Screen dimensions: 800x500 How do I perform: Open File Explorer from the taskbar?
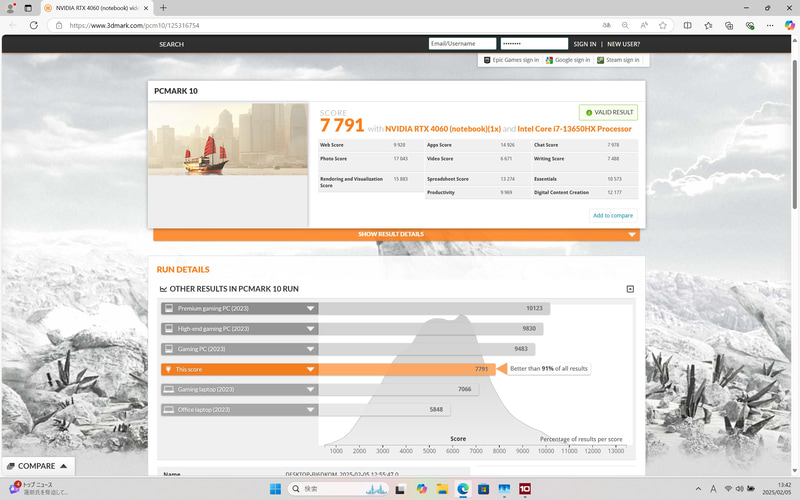pyautogui.click(x=442, y=489)
